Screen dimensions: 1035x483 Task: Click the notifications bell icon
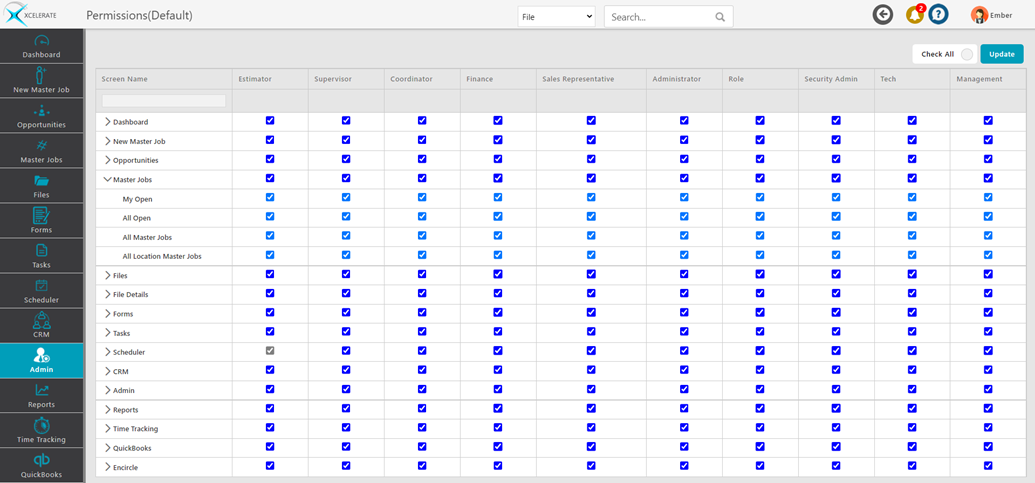pyautogui.click(x=914, y=15)
